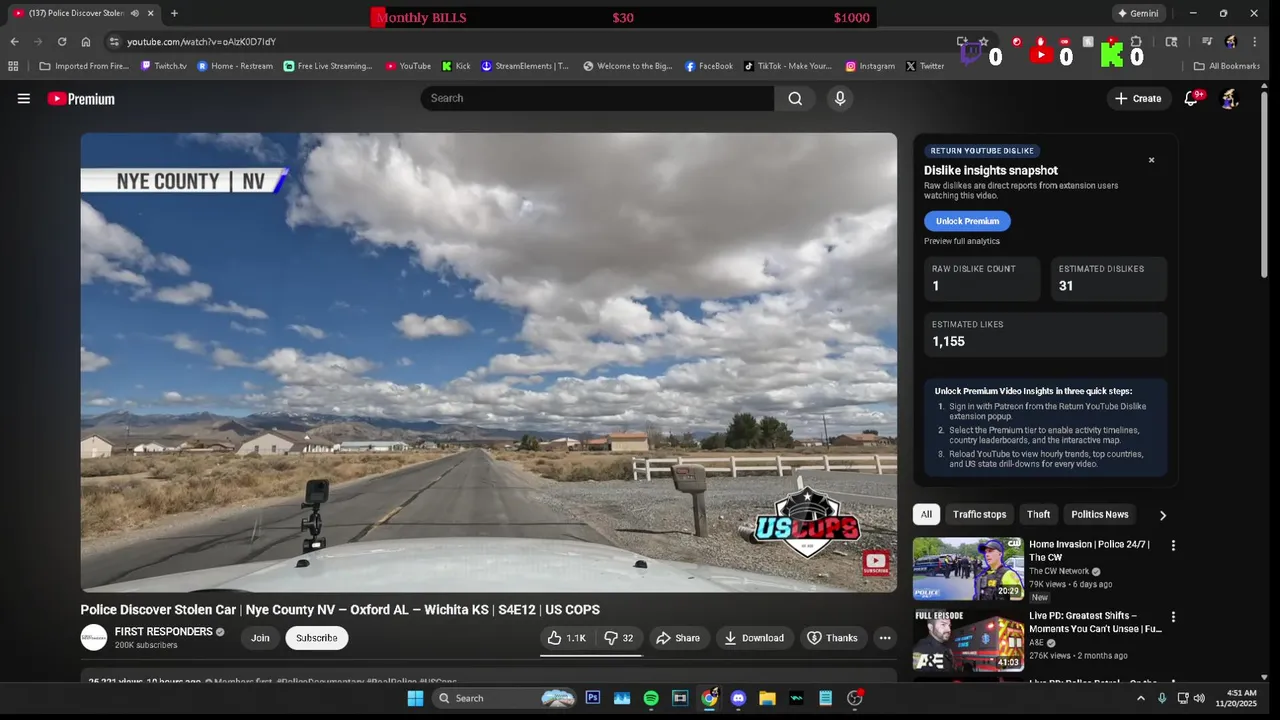
Task: Open Discord from taskbar
Action: (x=738, y=698)
